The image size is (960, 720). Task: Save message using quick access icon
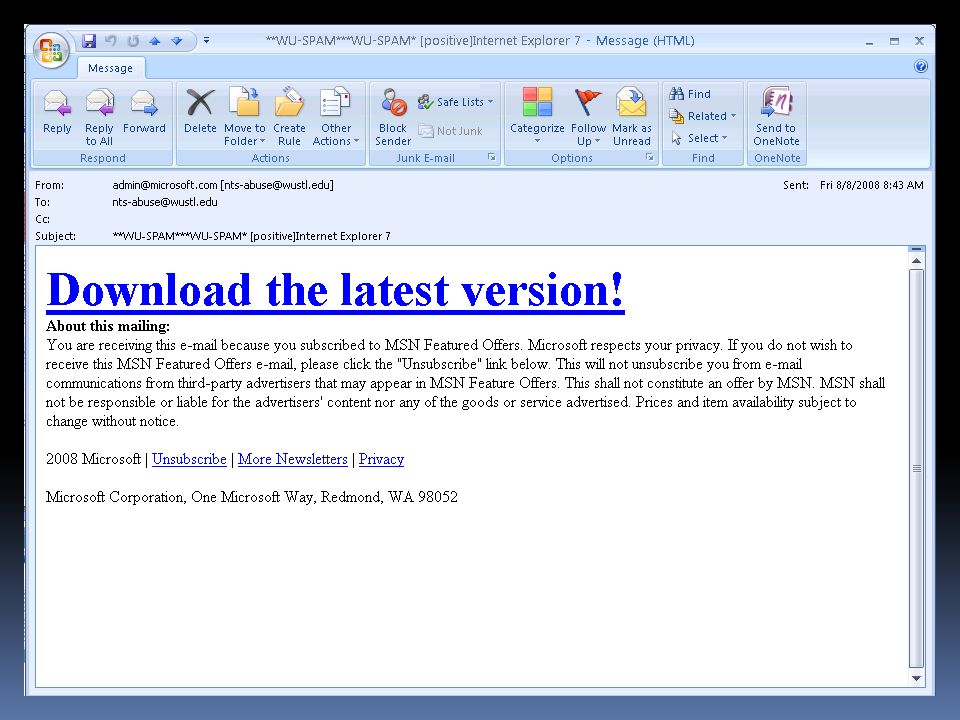coord(89,41)
